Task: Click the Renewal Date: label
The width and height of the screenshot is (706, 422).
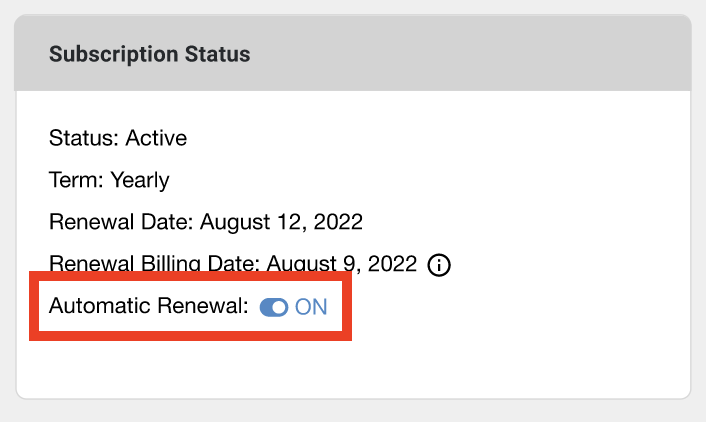Action: tap(121, 222)
